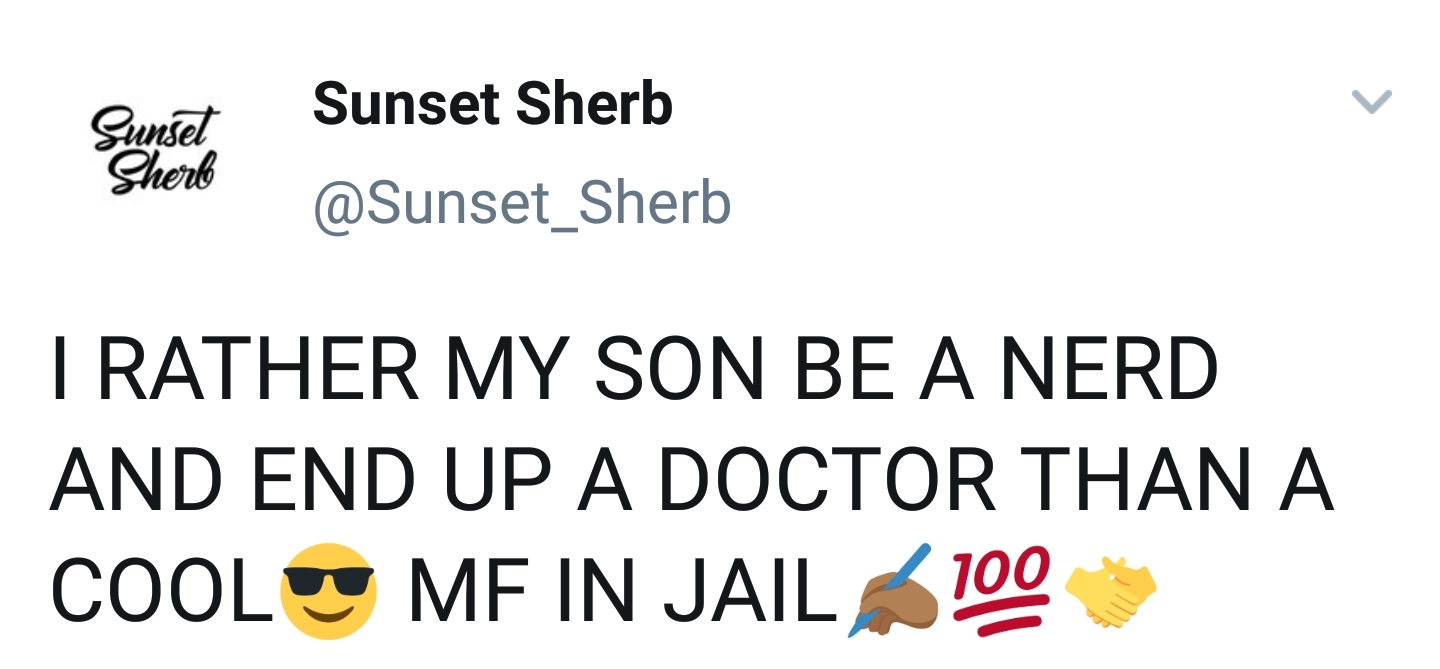Open the tweet options chevron menu

tap(1371, 102)
